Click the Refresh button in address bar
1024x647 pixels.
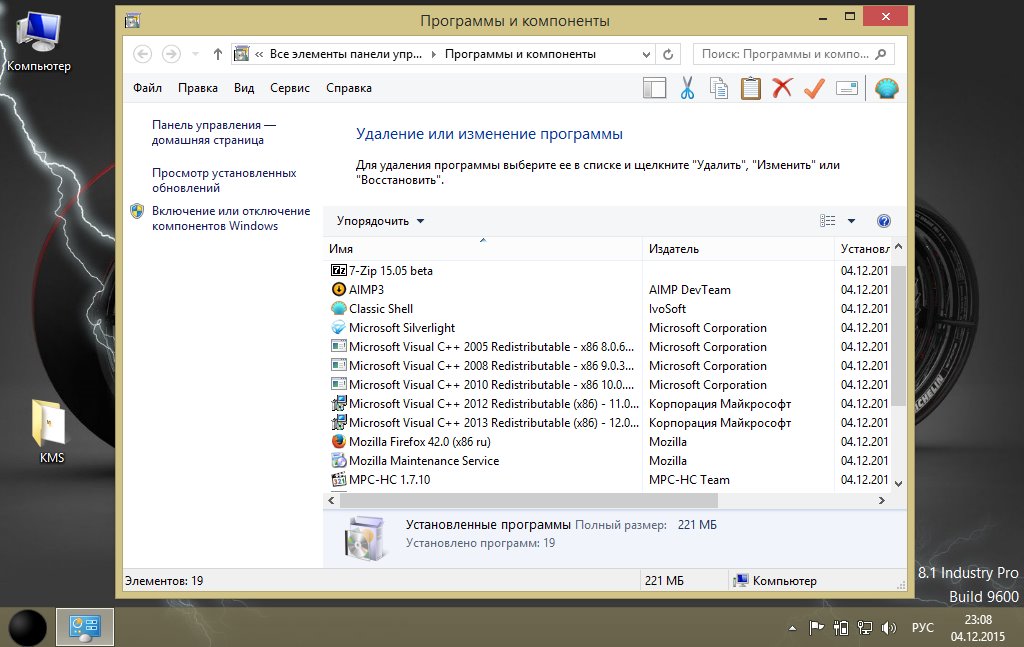(x=667, y=54)
